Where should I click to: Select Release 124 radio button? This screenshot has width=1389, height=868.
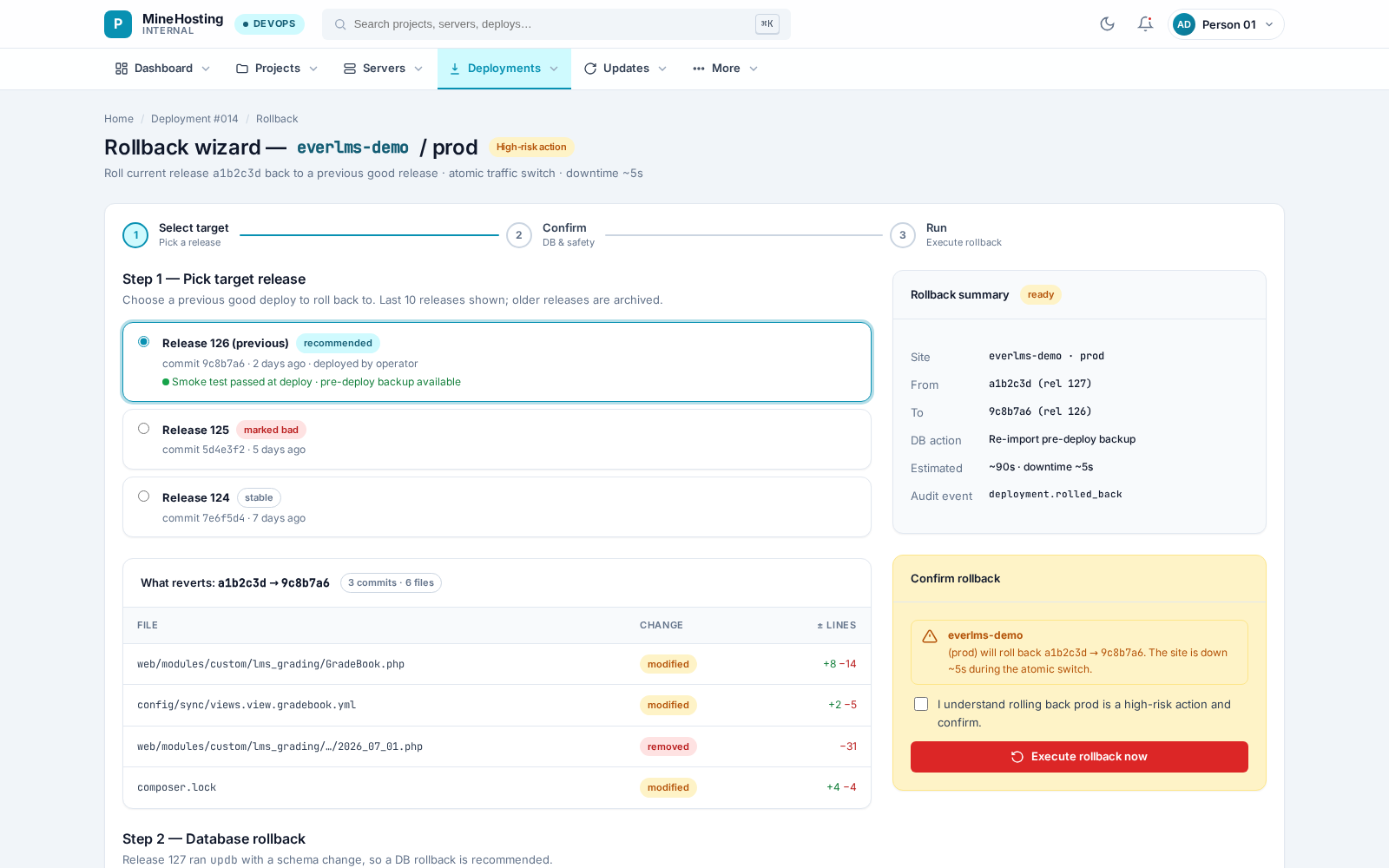[x=144, y=496]
